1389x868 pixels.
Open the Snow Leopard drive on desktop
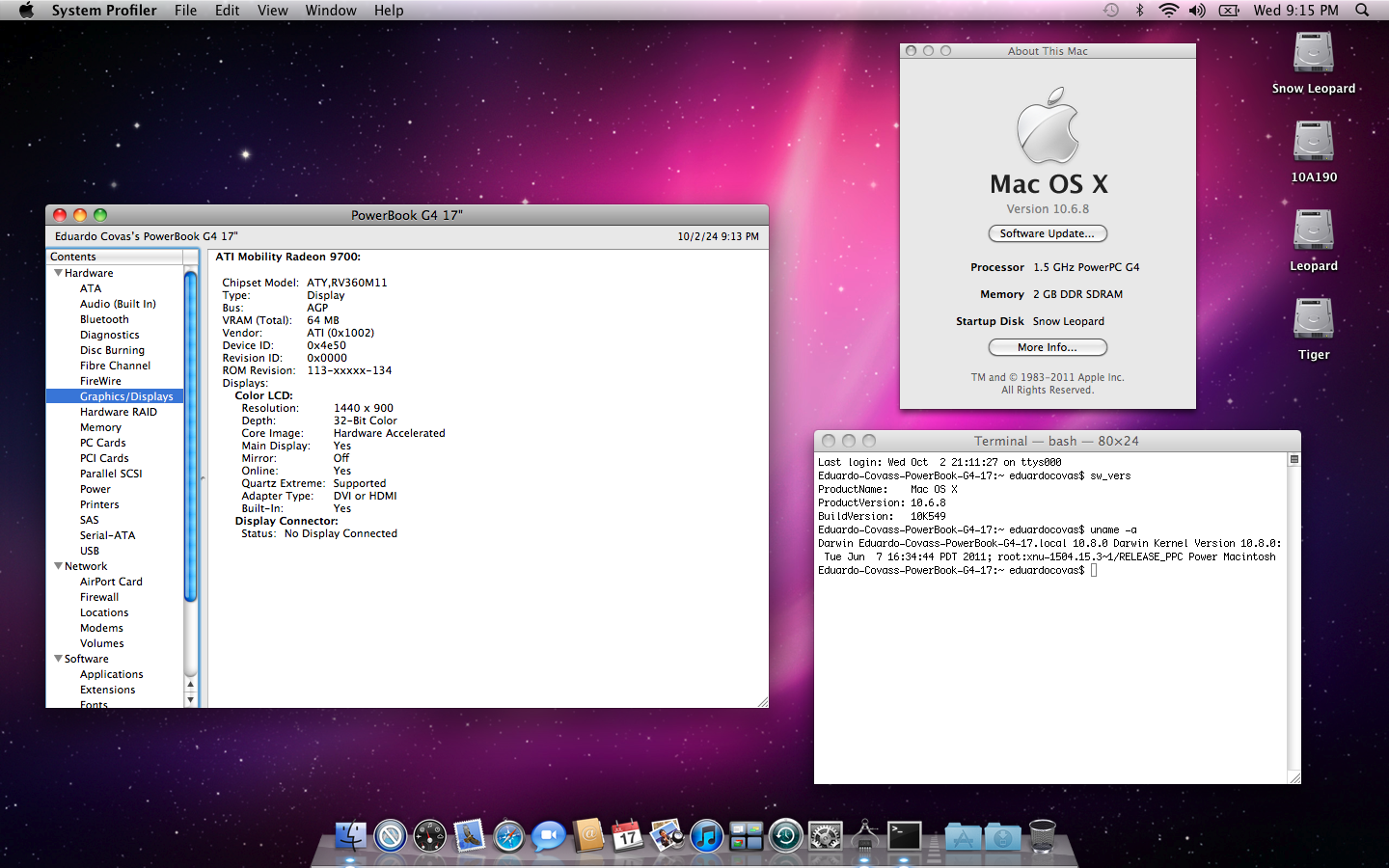pyautogui.click(x=1313, y=54)
